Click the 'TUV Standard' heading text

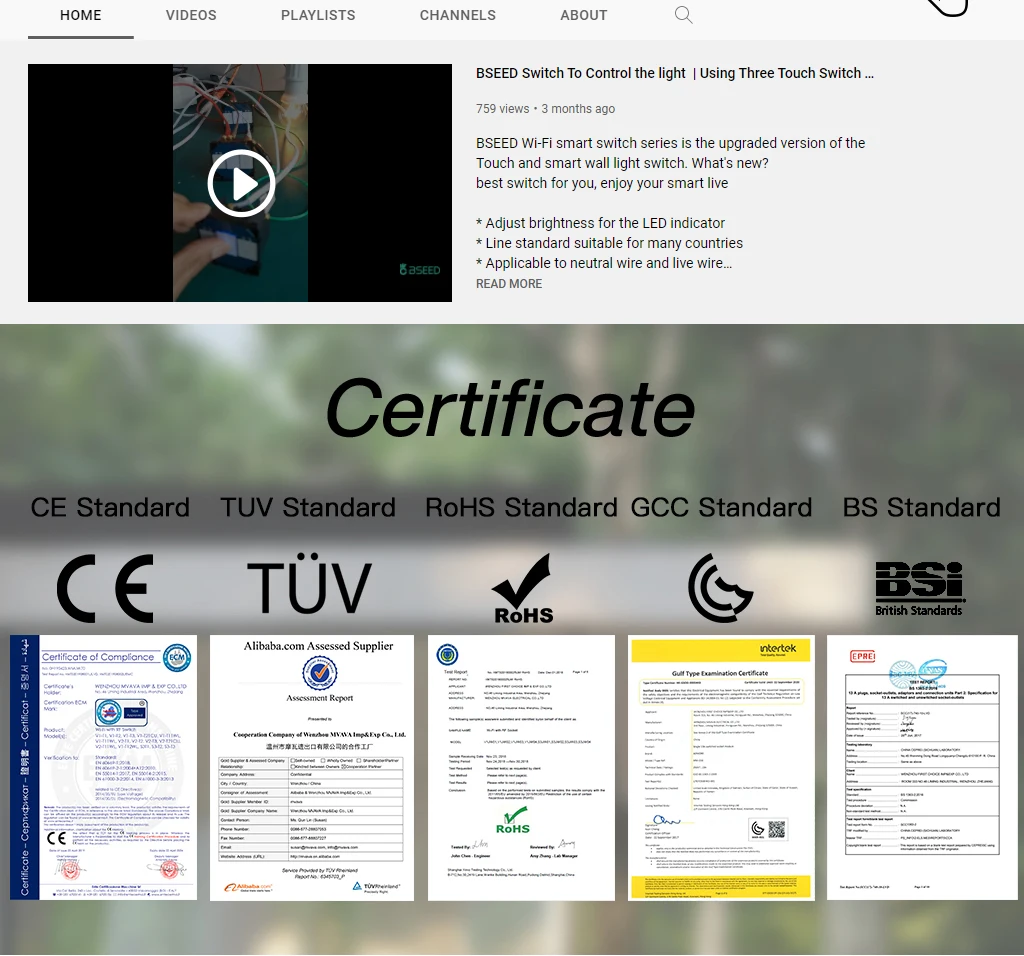tap(308, 507)
